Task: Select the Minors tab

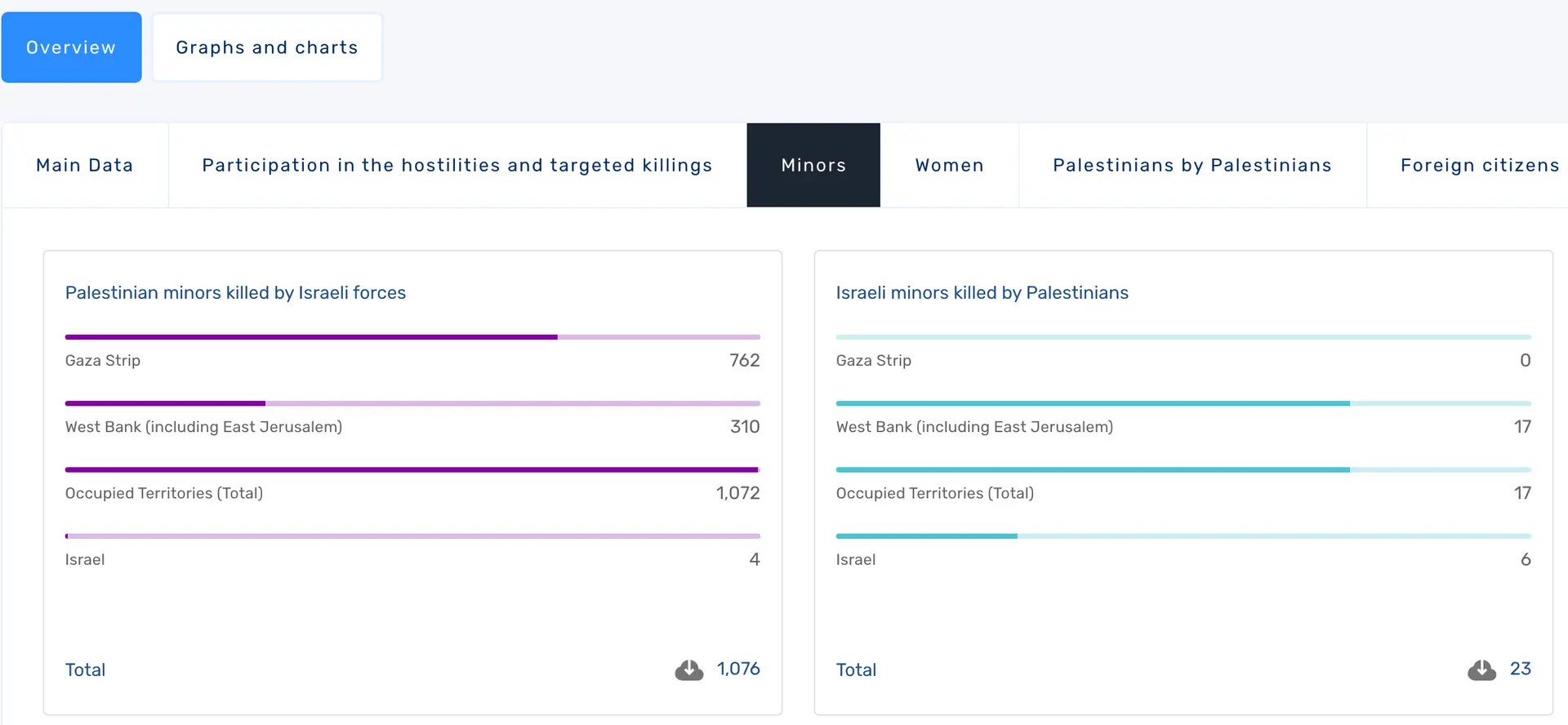Action: coord(813,165)
